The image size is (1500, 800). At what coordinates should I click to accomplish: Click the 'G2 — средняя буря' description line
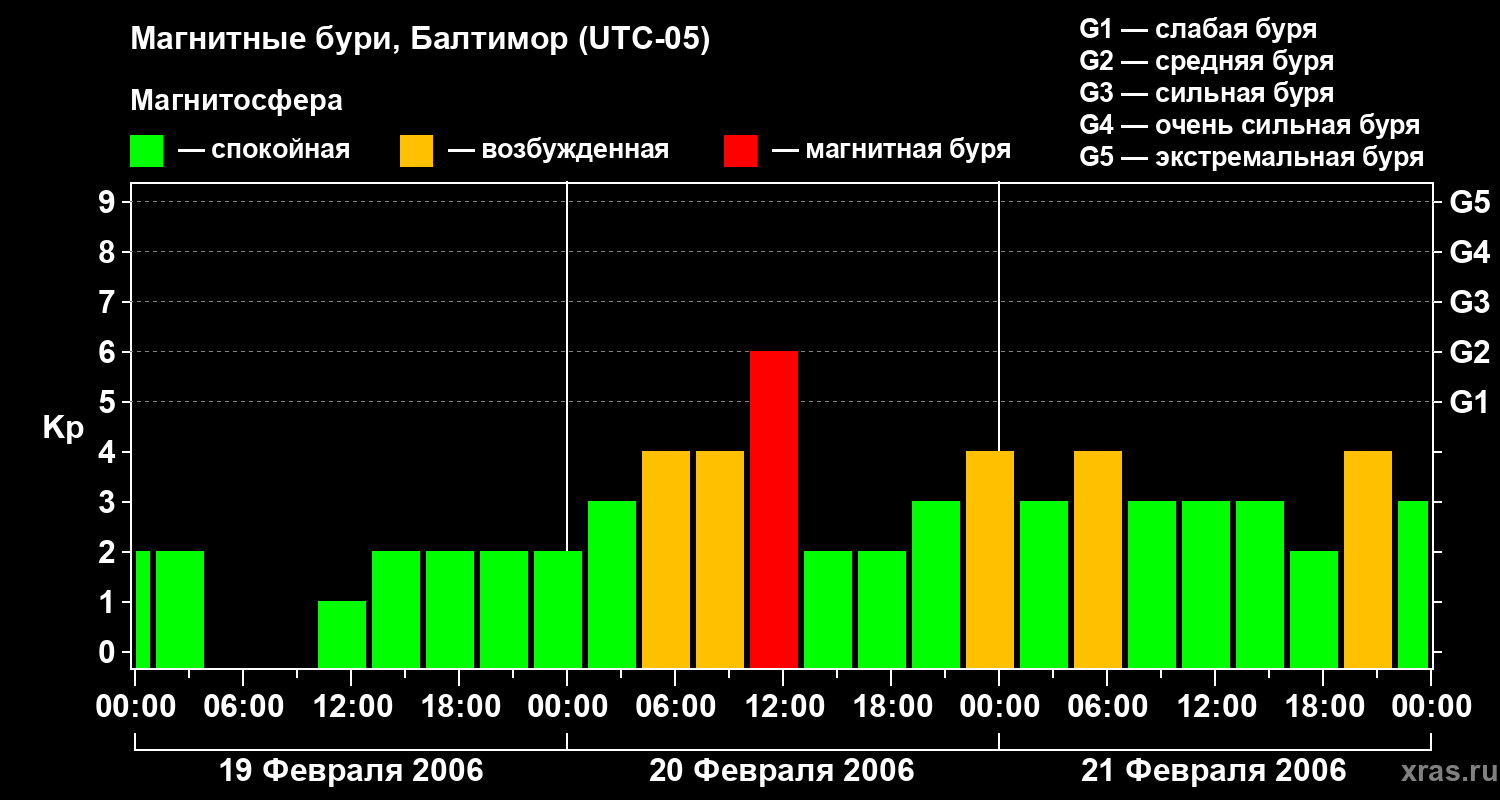coord(1206,61)
